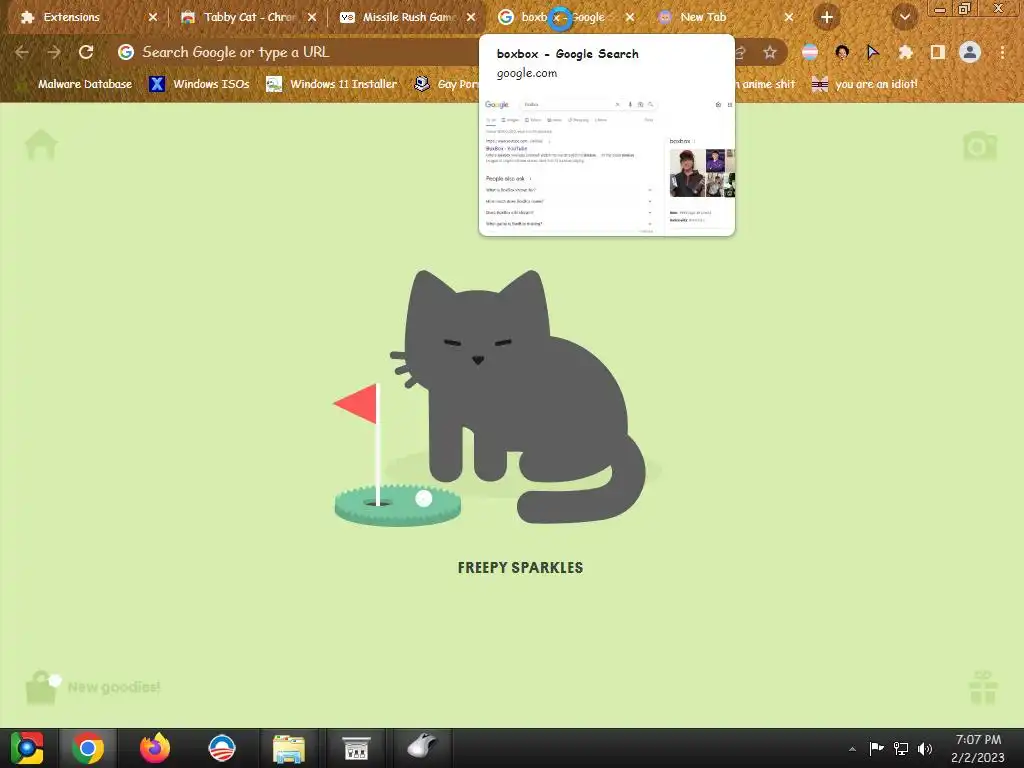Open the Action Center flag icon
The height and width of the screenshot is (768, 1024).
876,748
